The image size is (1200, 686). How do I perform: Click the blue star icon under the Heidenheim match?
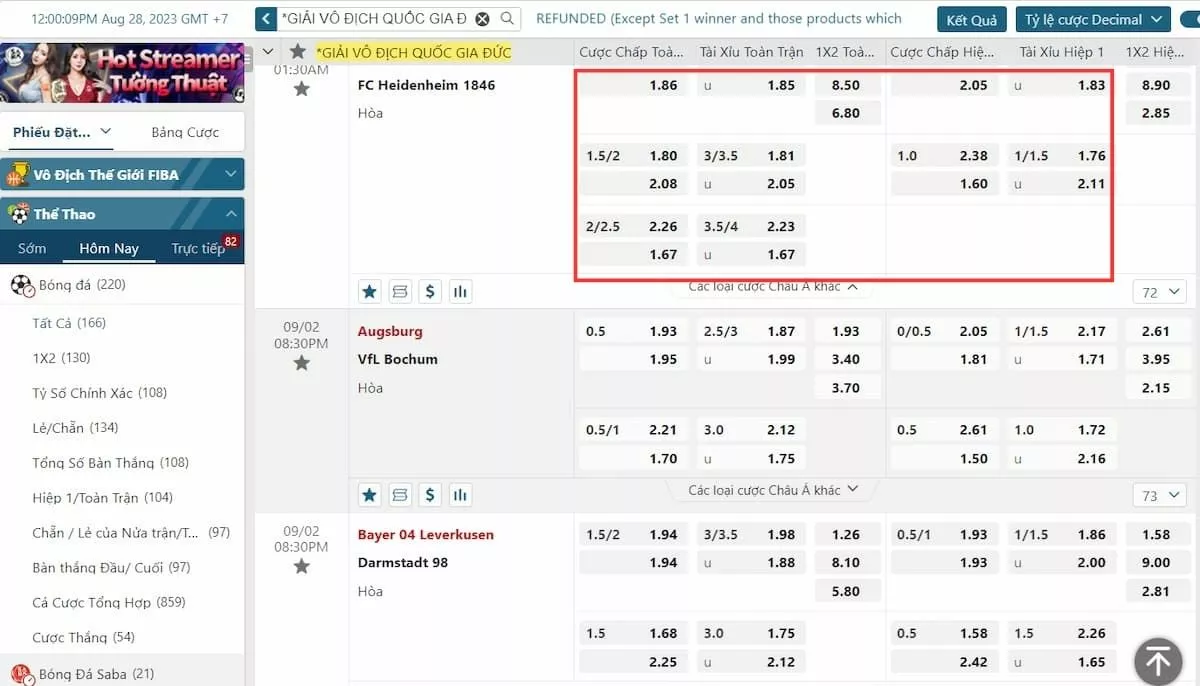pyautogui.click(x=369, y=292)
